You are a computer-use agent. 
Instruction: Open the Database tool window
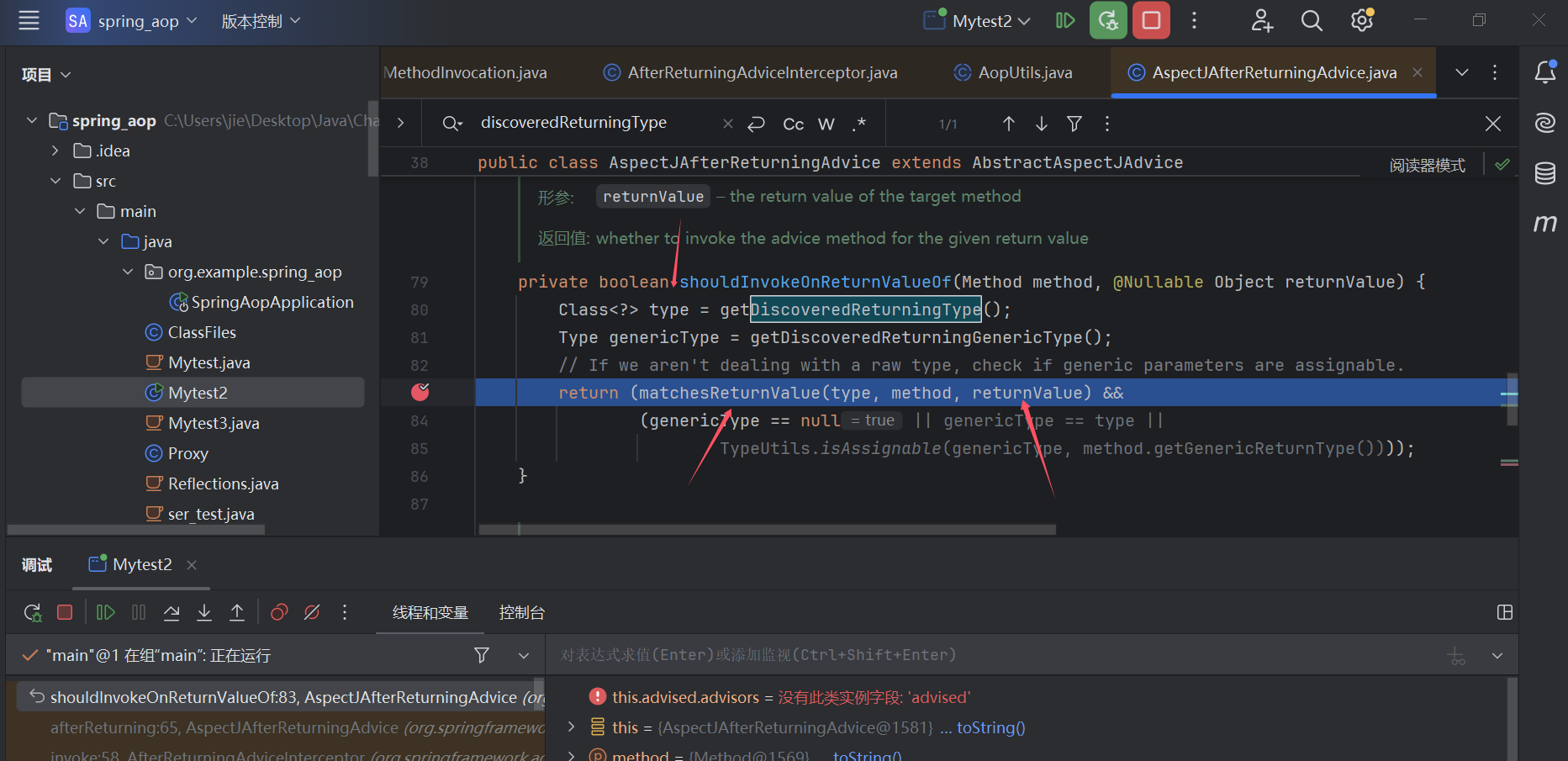(1544, 173)
